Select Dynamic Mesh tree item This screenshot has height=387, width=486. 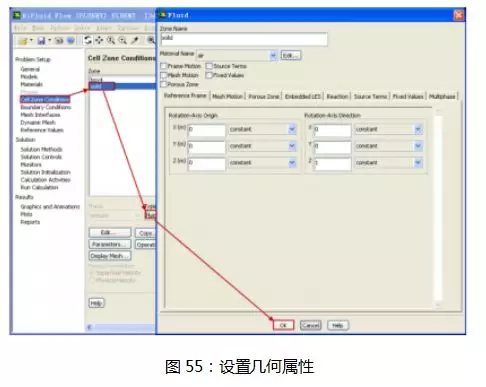(38, 122)
